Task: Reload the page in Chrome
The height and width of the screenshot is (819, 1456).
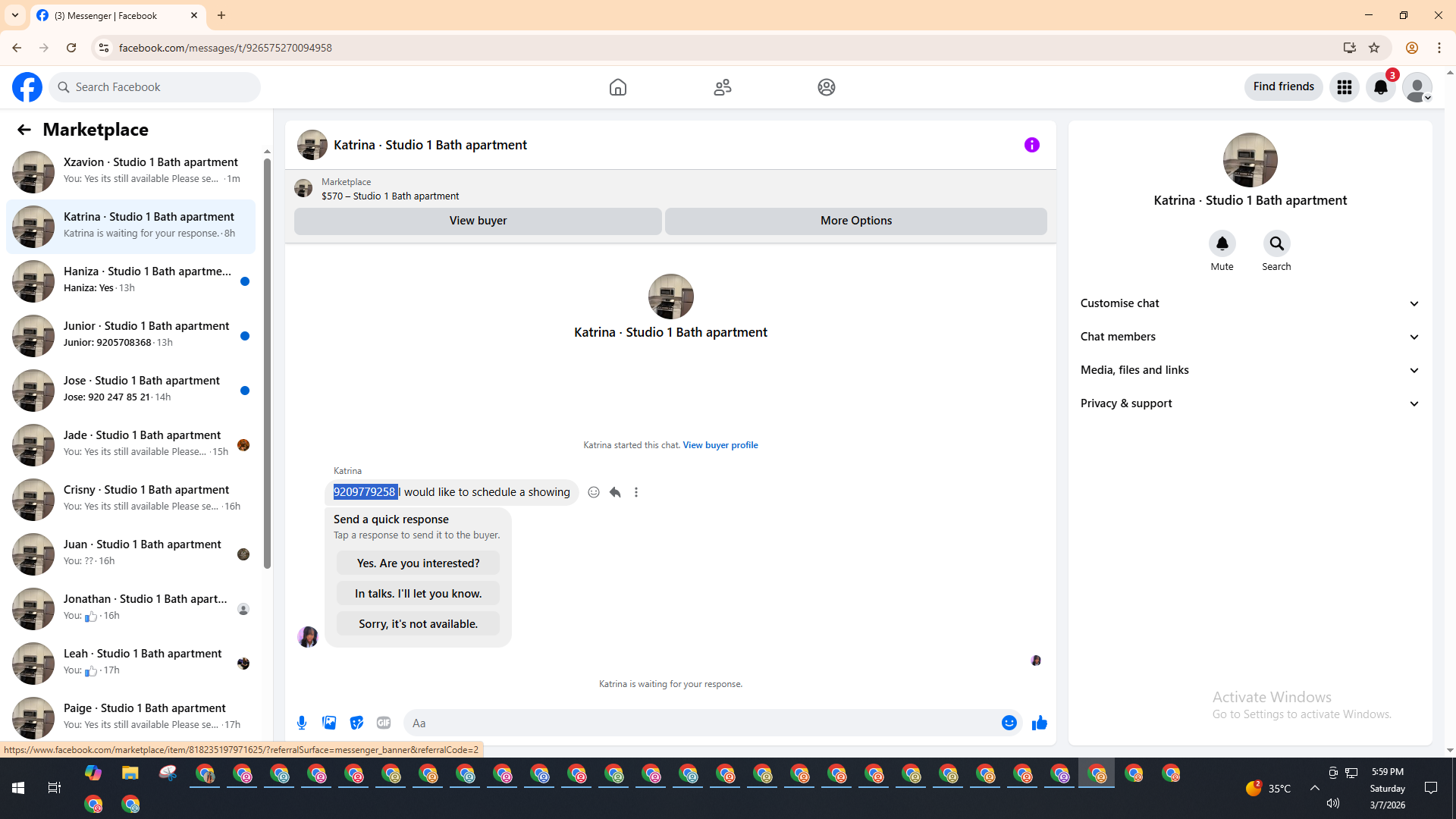Action: pos(71,48)
